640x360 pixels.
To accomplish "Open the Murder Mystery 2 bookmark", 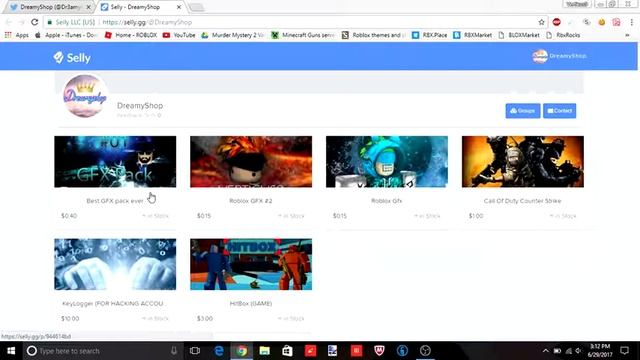I will pos(233,35).
